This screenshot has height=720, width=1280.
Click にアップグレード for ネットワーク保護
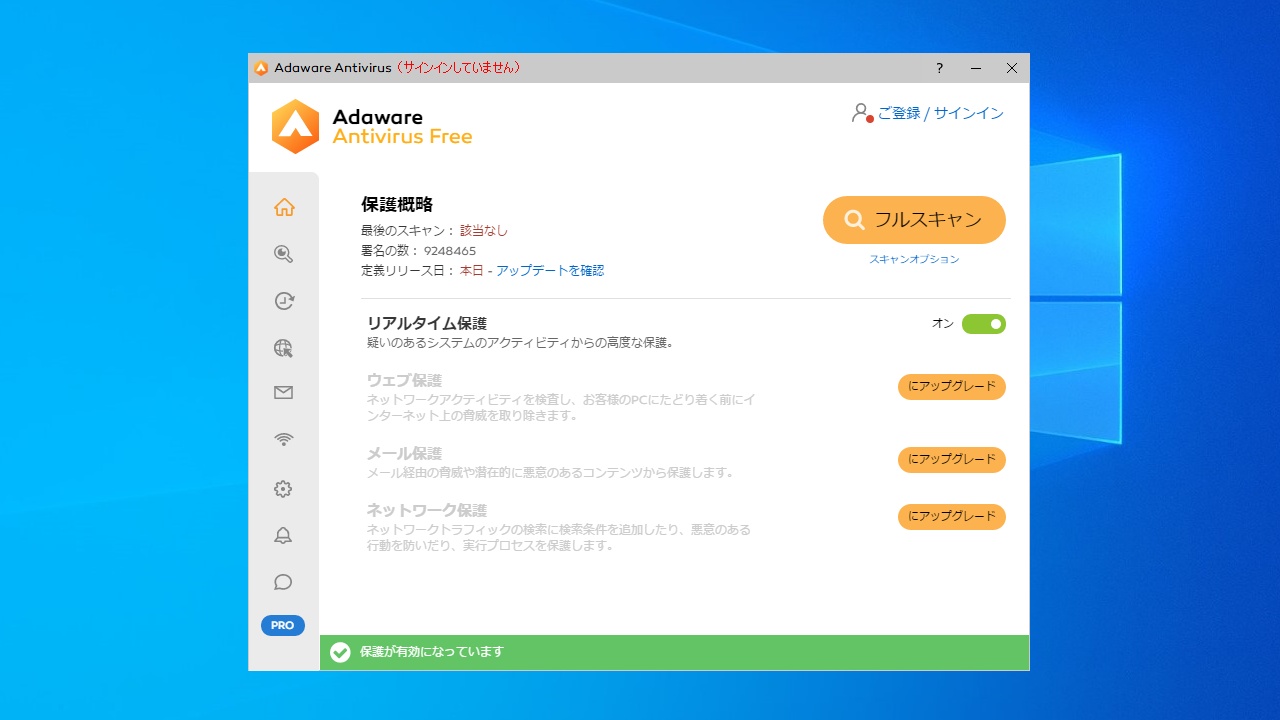[x=952, y=517]
